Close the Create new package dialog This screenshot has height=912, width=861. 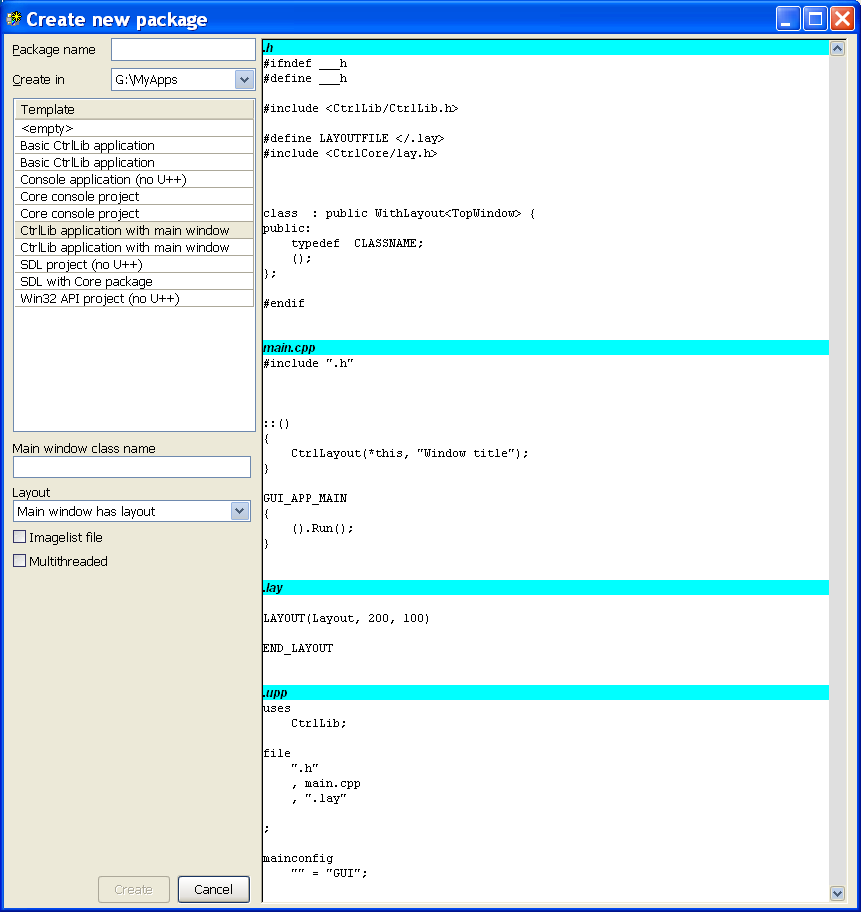[841, 18]
